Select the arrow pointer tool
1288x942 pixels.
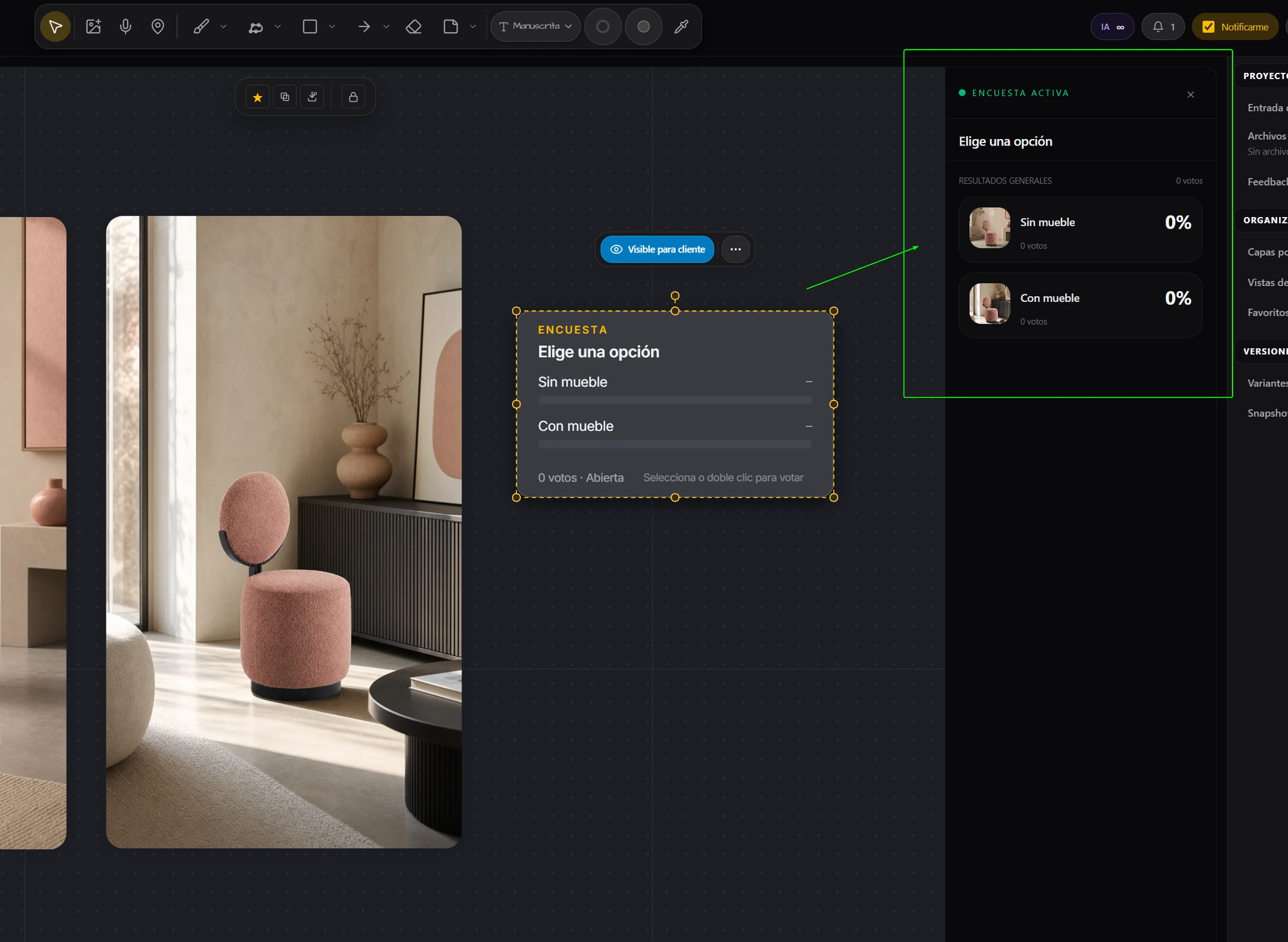click(x=55, y=26)
